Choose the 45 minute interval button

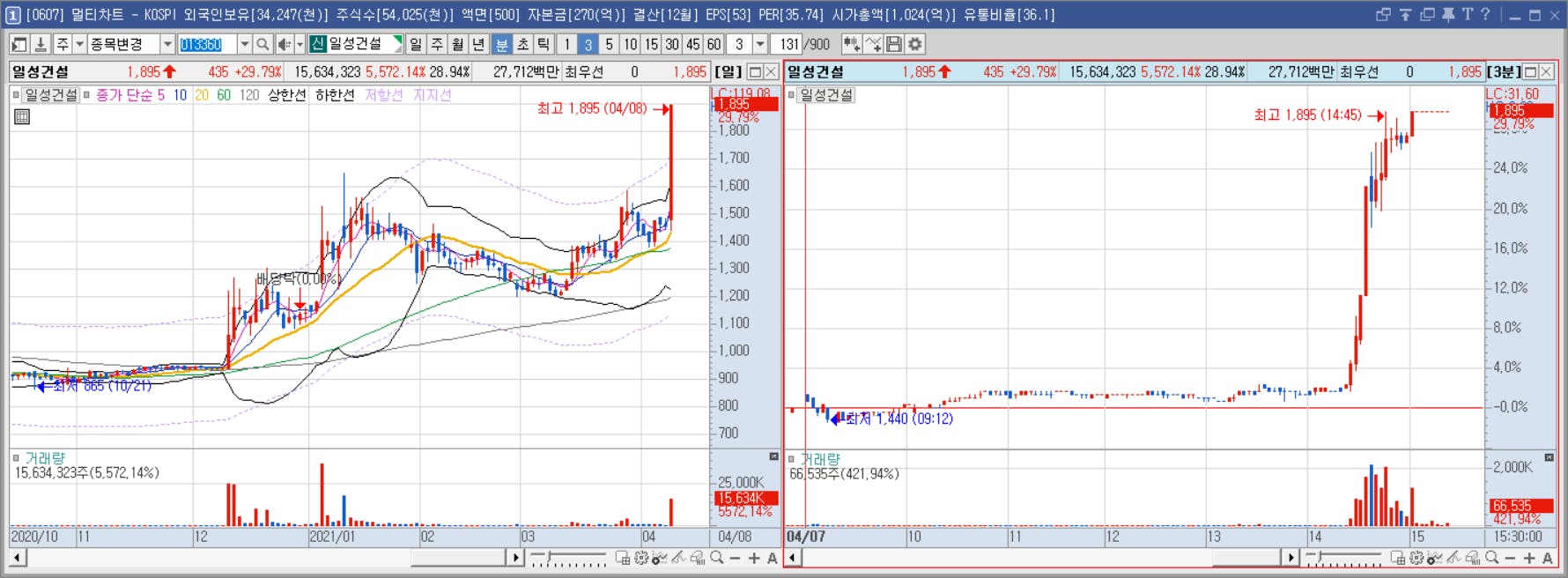(x=693, y=44)
